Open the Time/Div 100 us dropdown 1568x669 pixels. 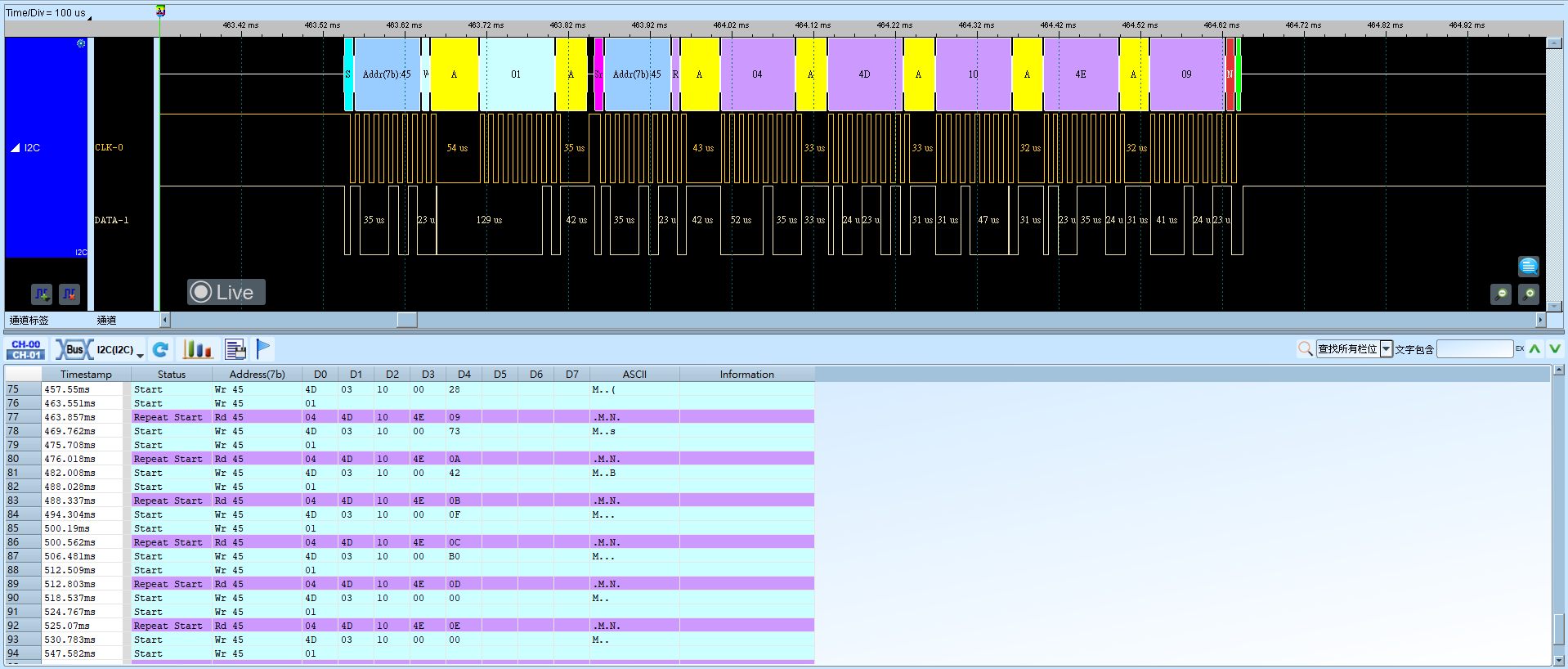click(x=49, y=13)
